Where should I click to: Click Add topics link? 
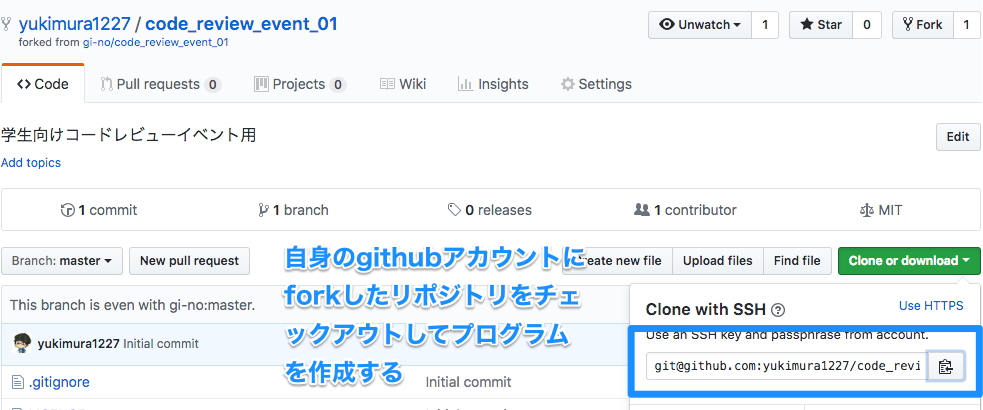point(31,163)
